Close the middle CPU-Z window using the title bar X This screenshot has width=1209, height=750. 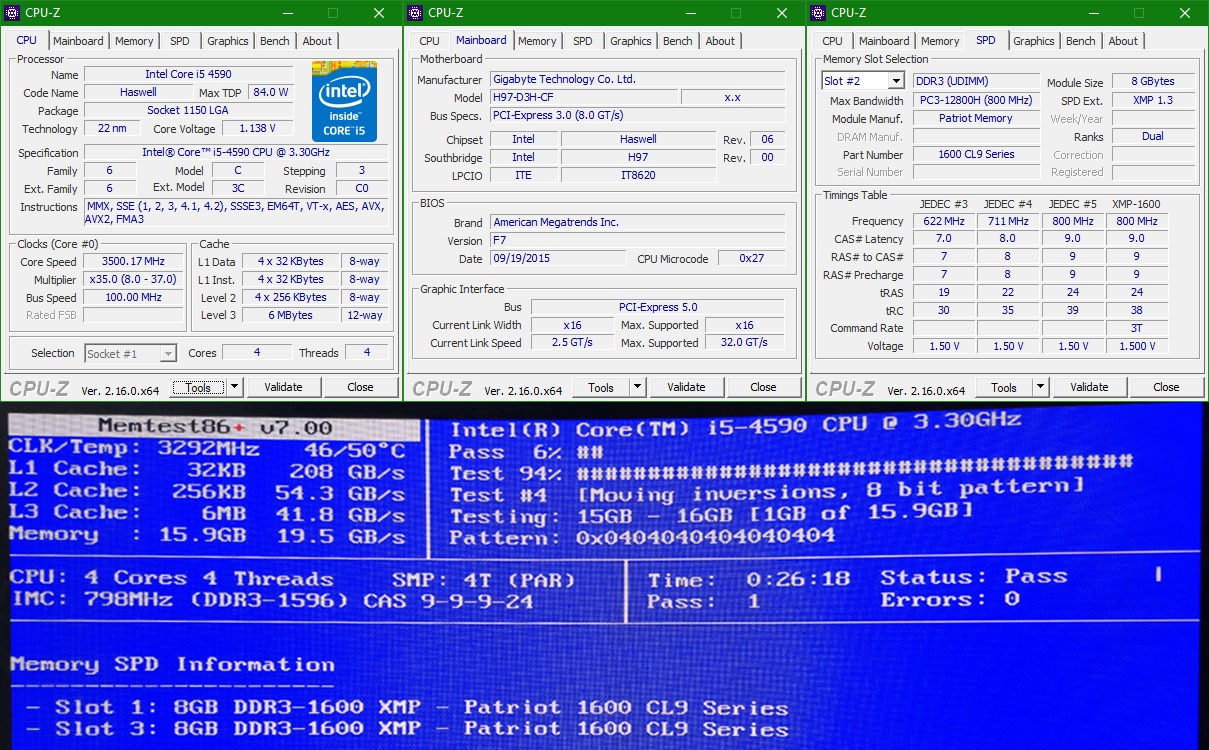[x=782, y=13]
